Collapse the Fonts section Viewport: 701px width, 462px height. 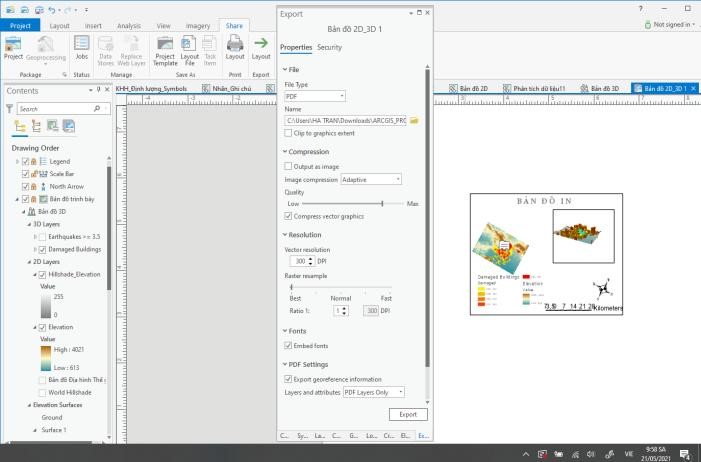[x=285, y=331]
